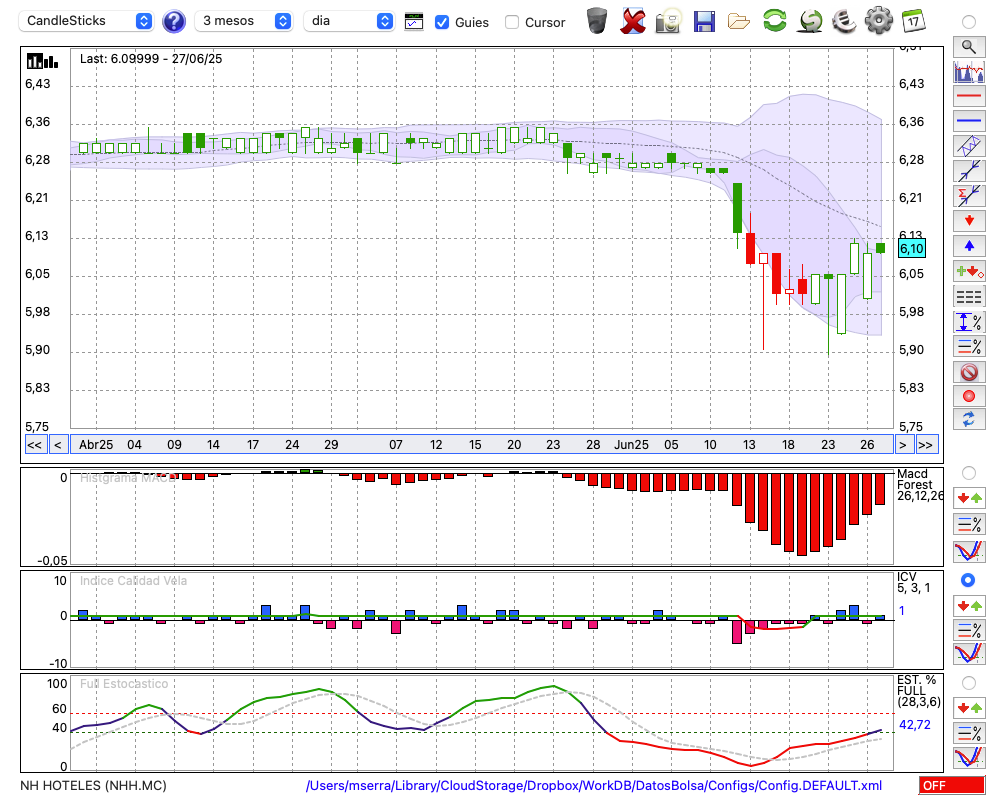Step chart back with < button
The height and width of the screenshot is (800, 1000).
tap(57, 445)
